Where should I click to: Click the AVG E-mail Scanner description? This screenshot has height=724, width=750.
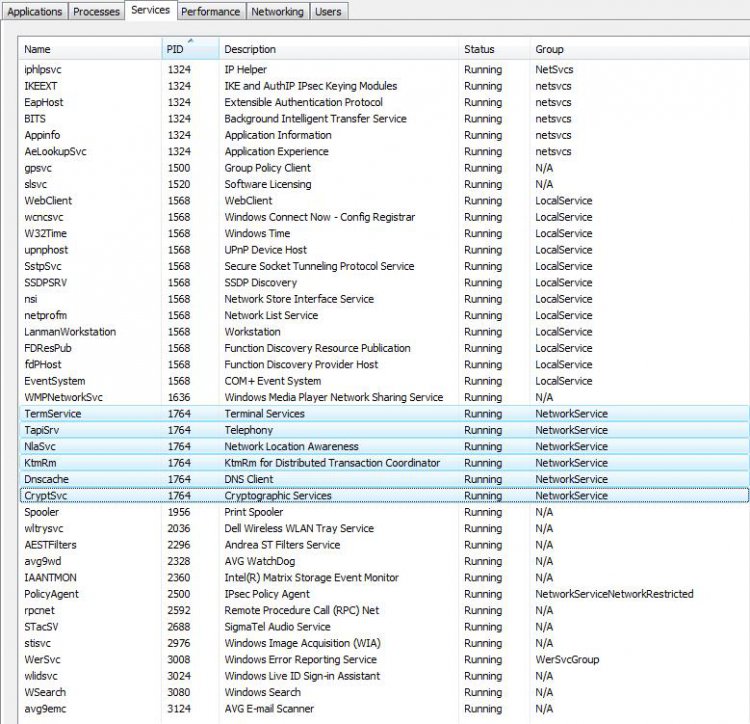click(269, 709)
